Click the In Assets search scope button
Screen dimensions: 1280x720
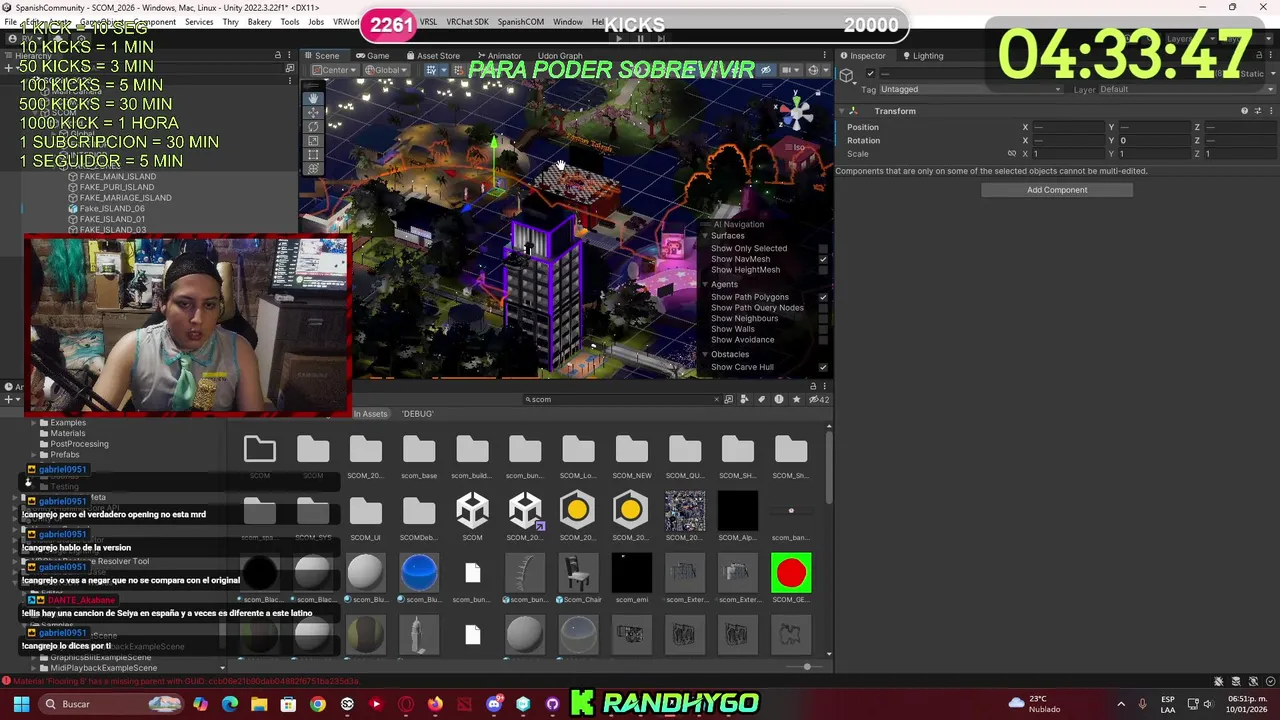370,414
